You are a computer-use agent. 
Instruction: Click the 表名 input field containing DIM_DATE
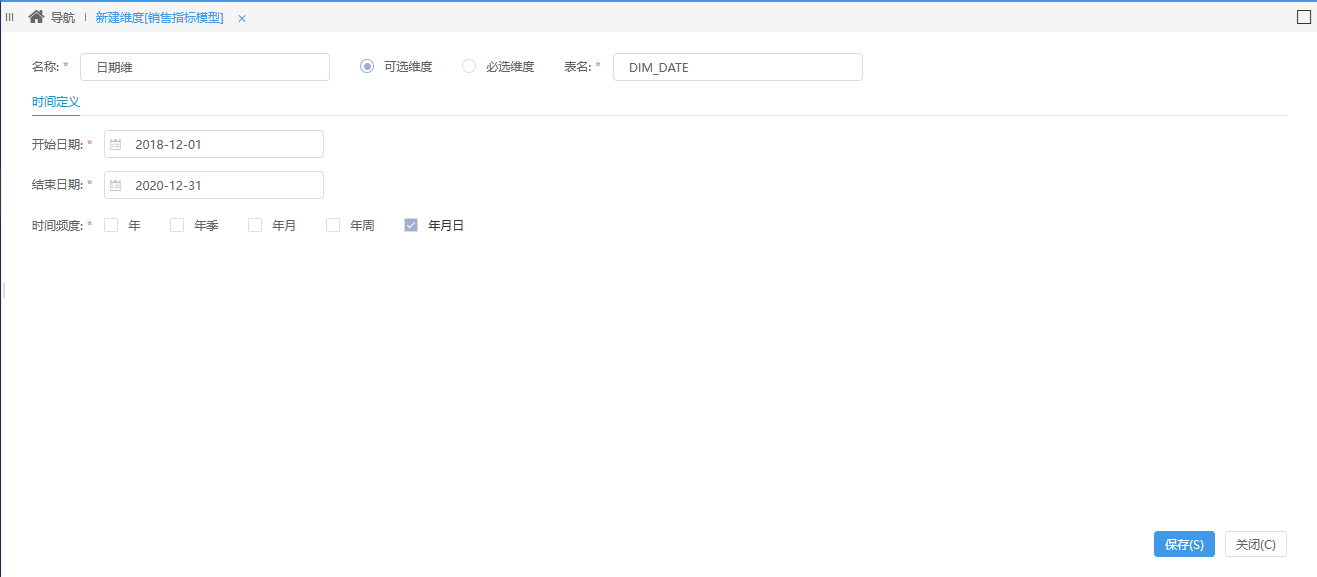click(x=738, y=67)
